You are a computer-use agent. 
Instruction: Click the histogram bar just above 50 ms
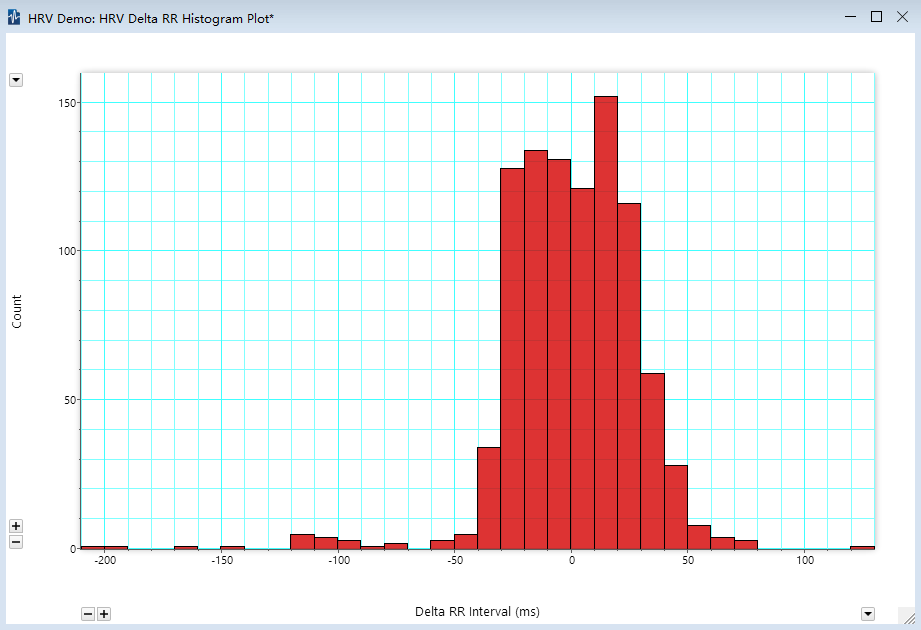click(699, 537)
